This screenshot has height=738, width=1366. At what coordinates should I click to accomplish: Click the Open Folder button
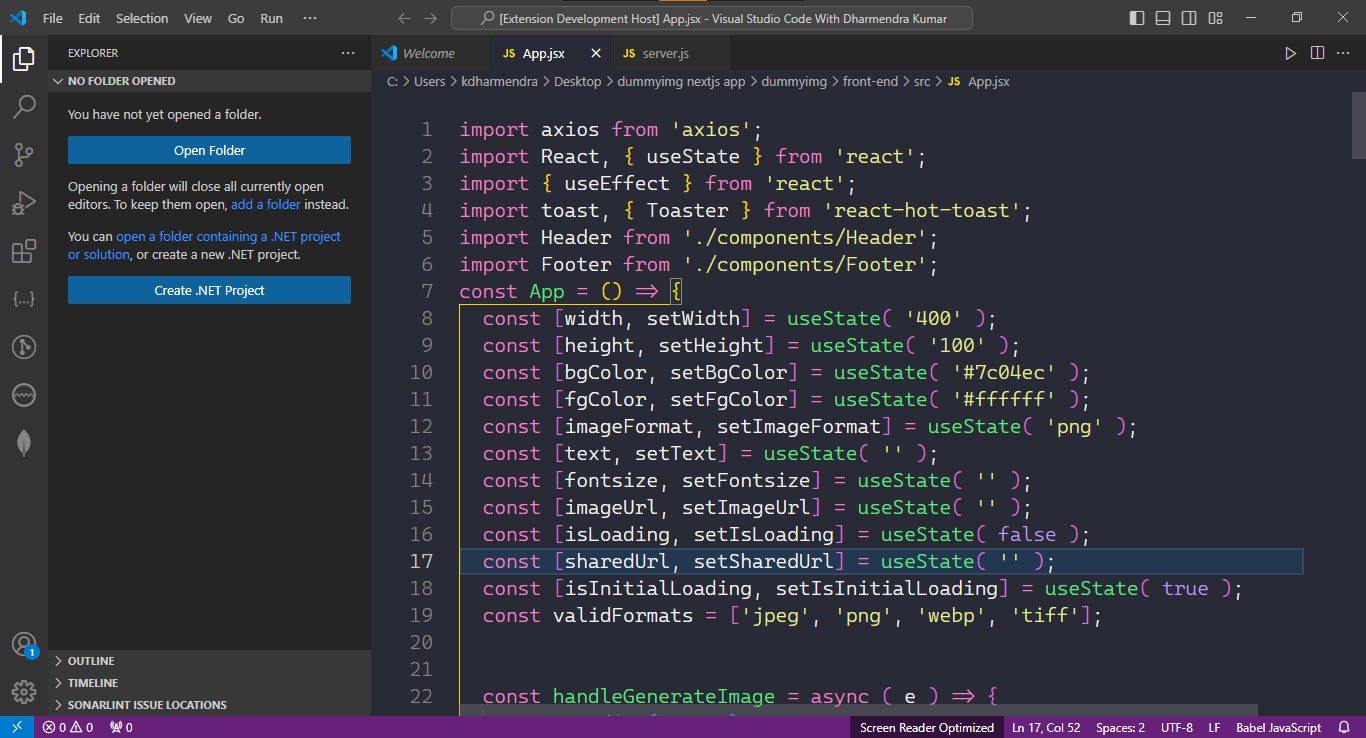point(209,150)
